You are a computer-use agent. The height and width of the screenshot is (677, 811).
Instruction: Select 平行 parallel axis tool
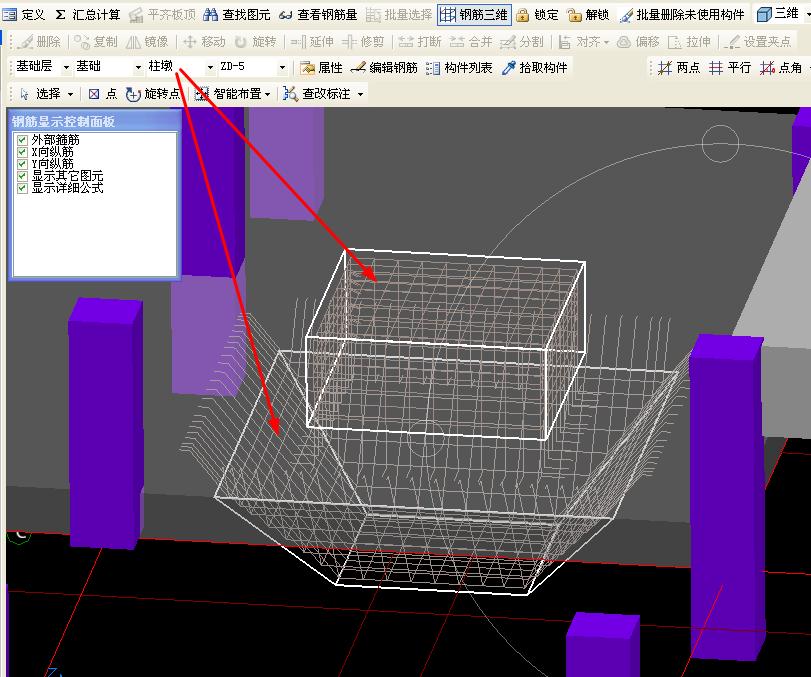[x=729, y=68]
